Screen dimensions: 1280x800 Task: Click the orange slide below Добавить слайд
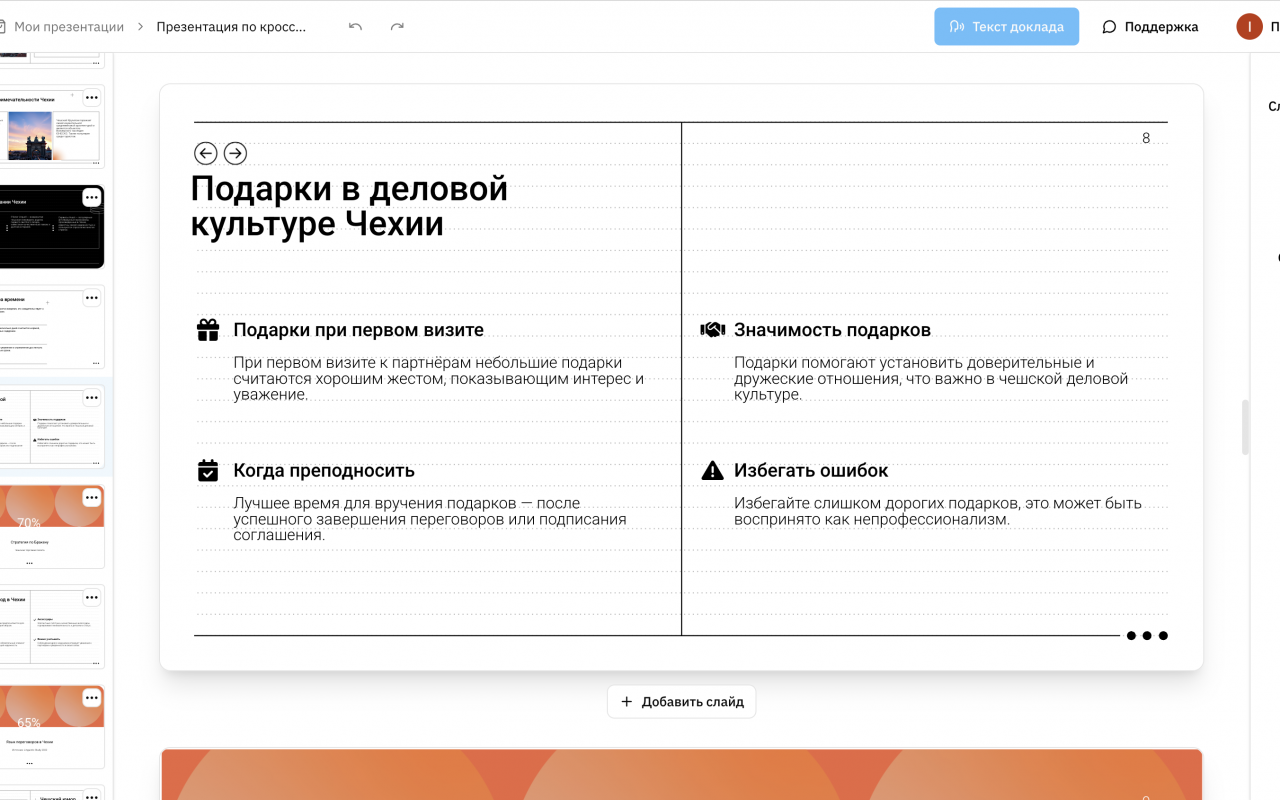pyautogui.click(x=682, y=774)
